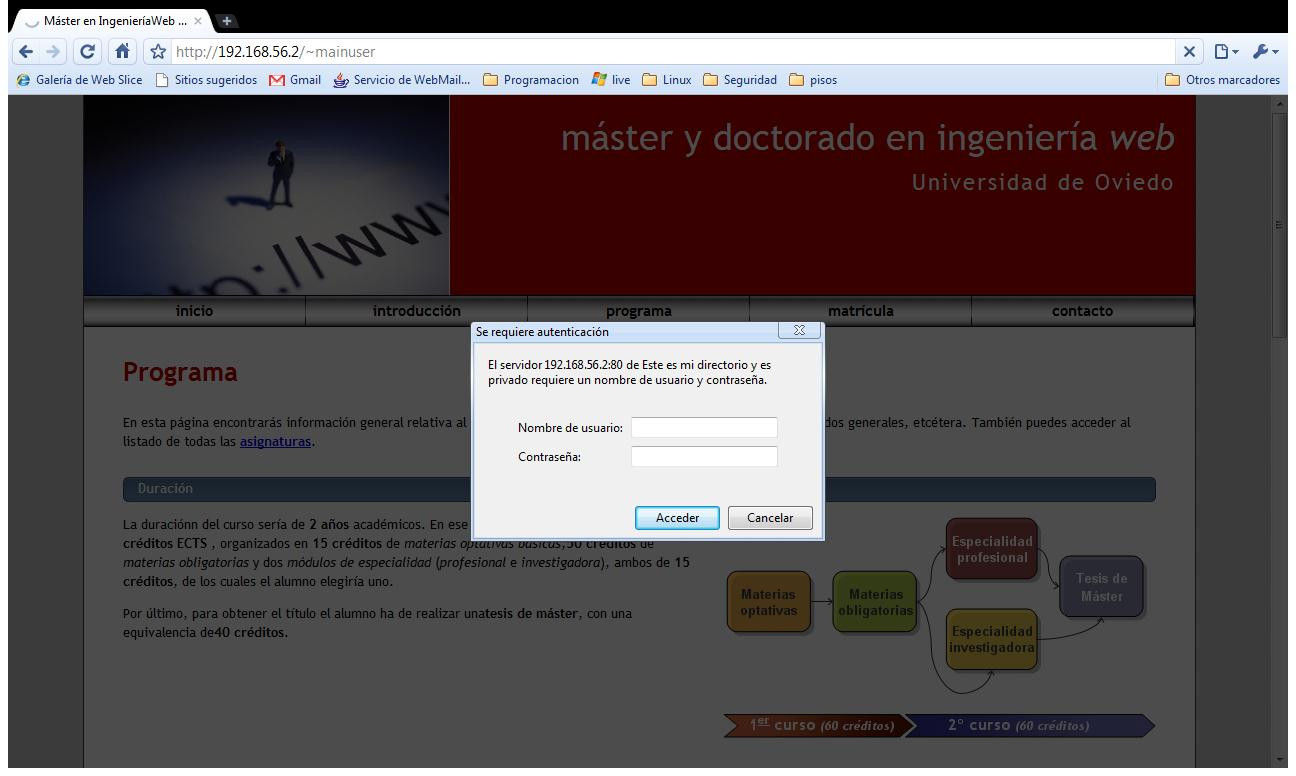The image size is (1296, 776).
Task: Follow the asignaturas link
Action: coord(275,441)
